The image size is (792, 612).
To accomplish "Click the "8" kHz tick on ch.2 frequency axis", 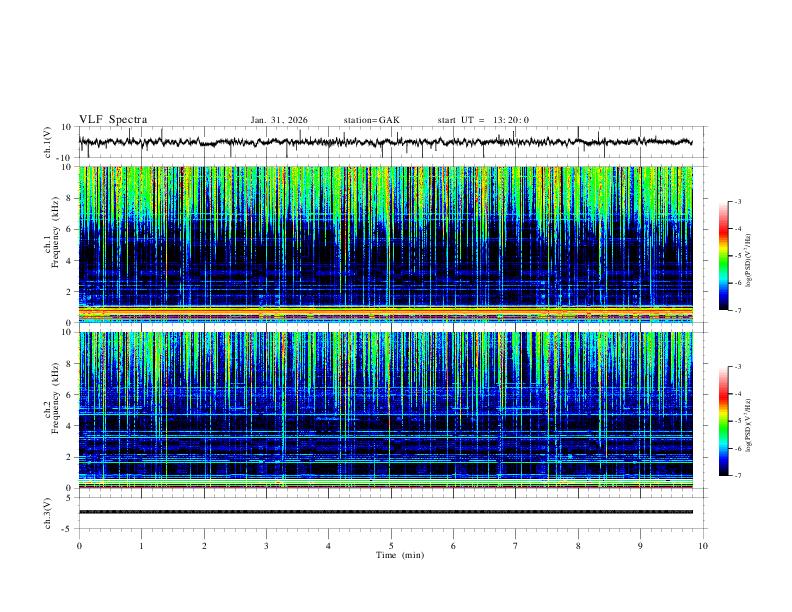I will (70, 364).
